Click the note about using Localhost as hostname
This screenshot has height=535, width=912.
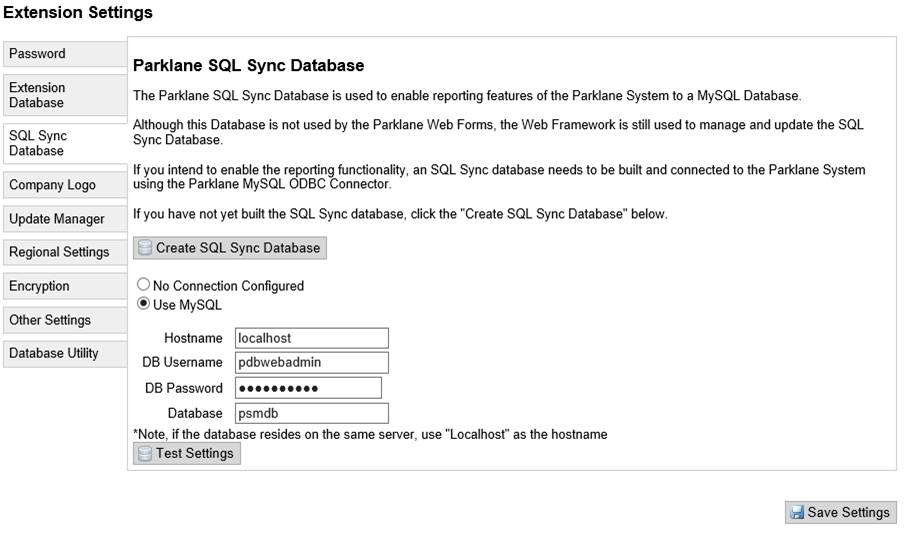(x=370, y=434)
